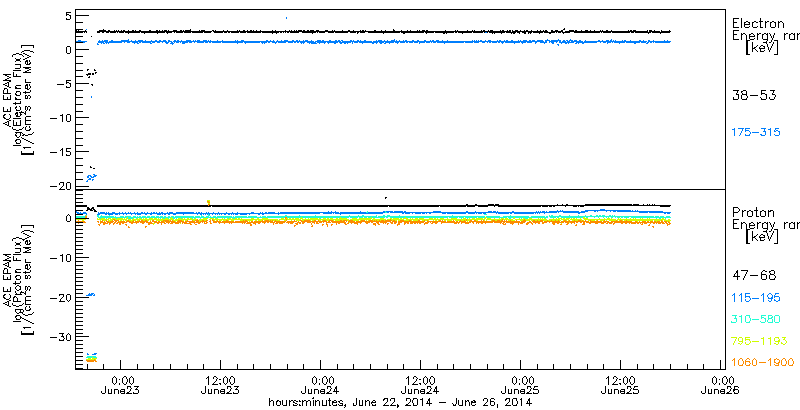Click the 12:00 June23 time axis label
This screenshot has width=800, height=410.
tap(221, 386)
